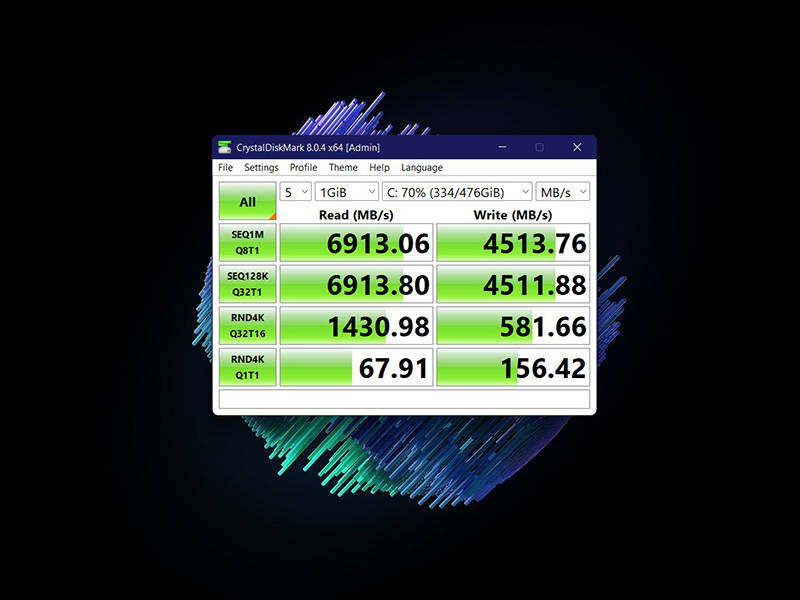This screenshot has height=600, width=800.
Task: Open the Profile menu
Action: tap(303, 168)
